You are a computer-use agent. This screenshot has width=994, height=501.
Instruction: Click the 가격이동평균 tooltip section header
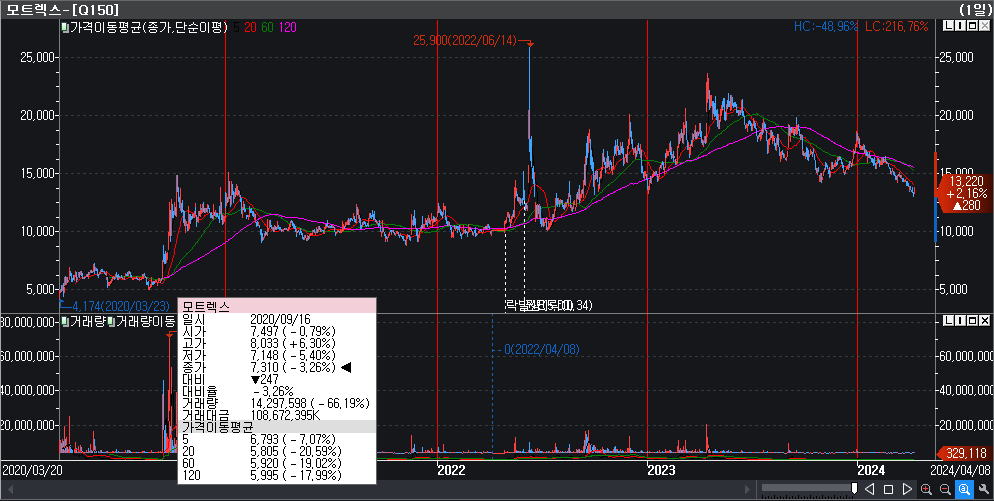point(277,427)
